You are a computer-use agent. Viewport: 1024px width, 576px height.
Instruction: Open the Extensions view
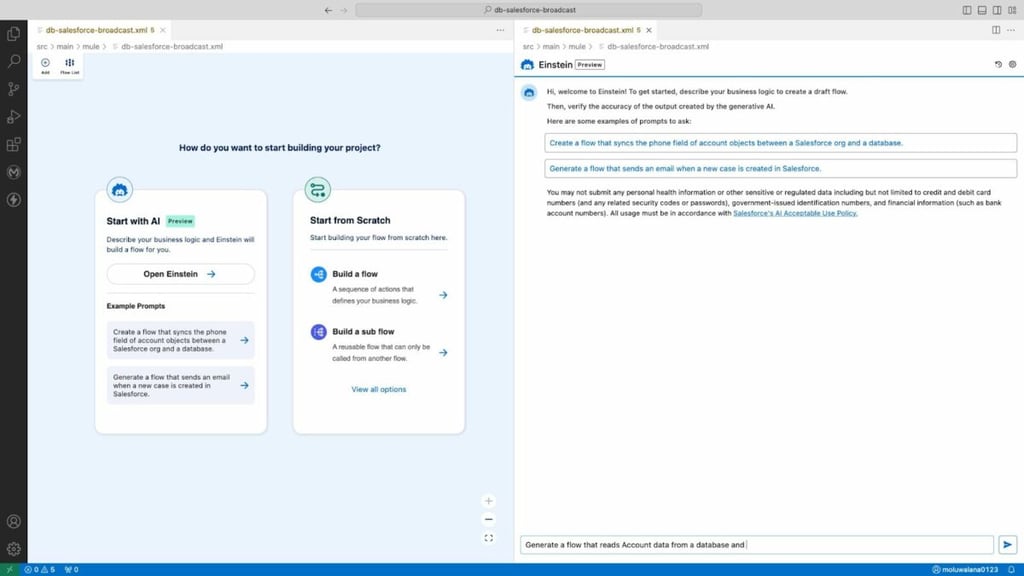pyautogui.click(x=13, y=144)
